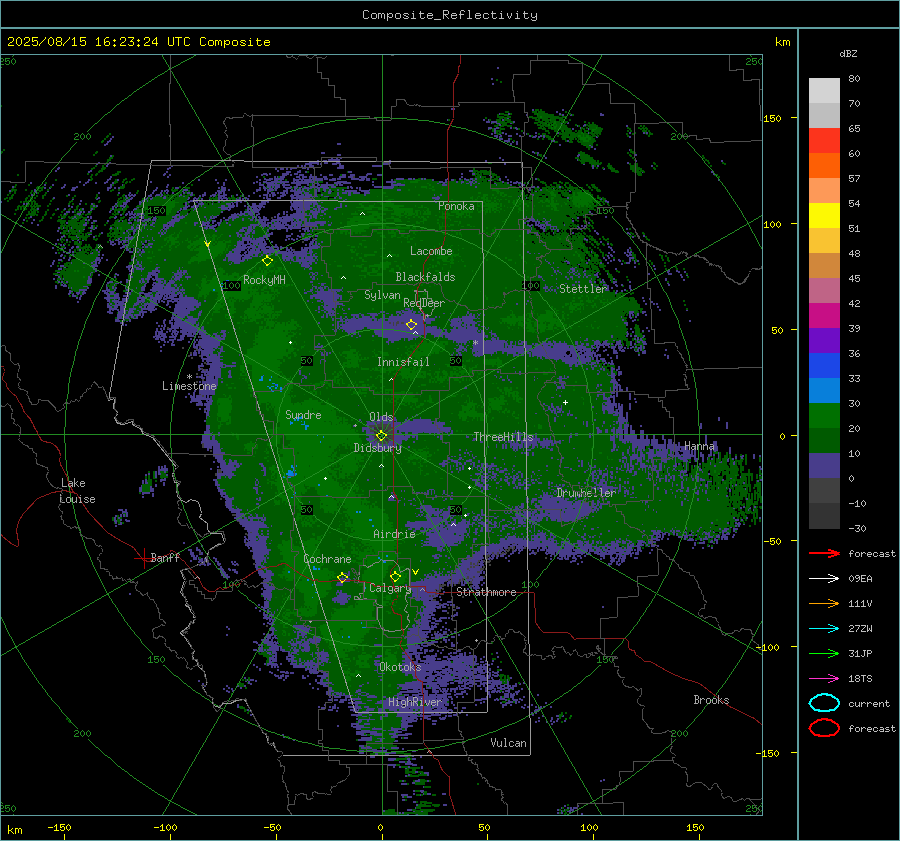The width and height of the screenshot is (900, 841).
Task: Select the yellow diamond marker at RedDeer
Action: pos(412,325)
